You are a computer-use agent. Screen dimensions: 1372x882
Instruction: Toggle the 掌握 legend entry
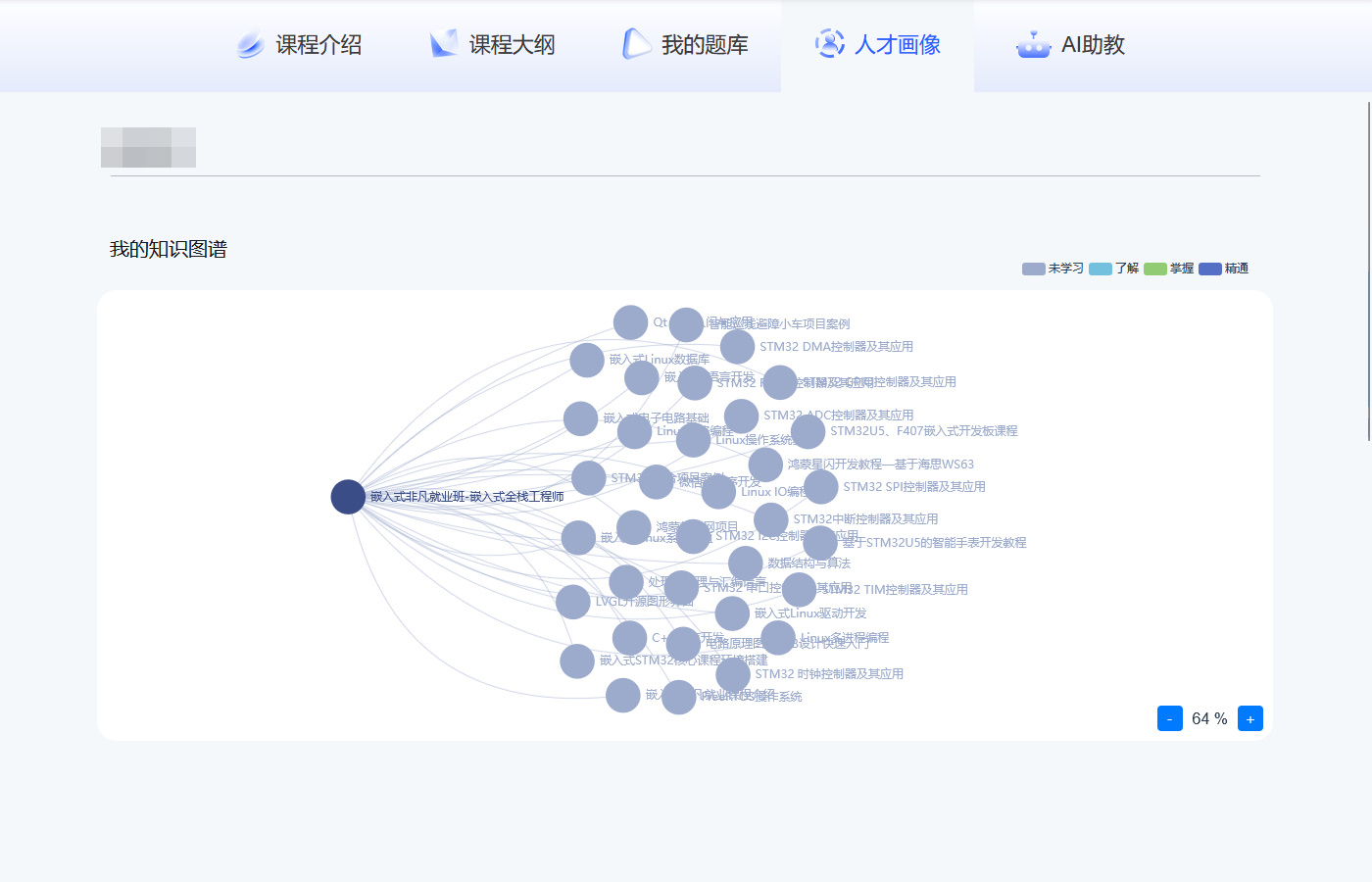coord(1169,269)
